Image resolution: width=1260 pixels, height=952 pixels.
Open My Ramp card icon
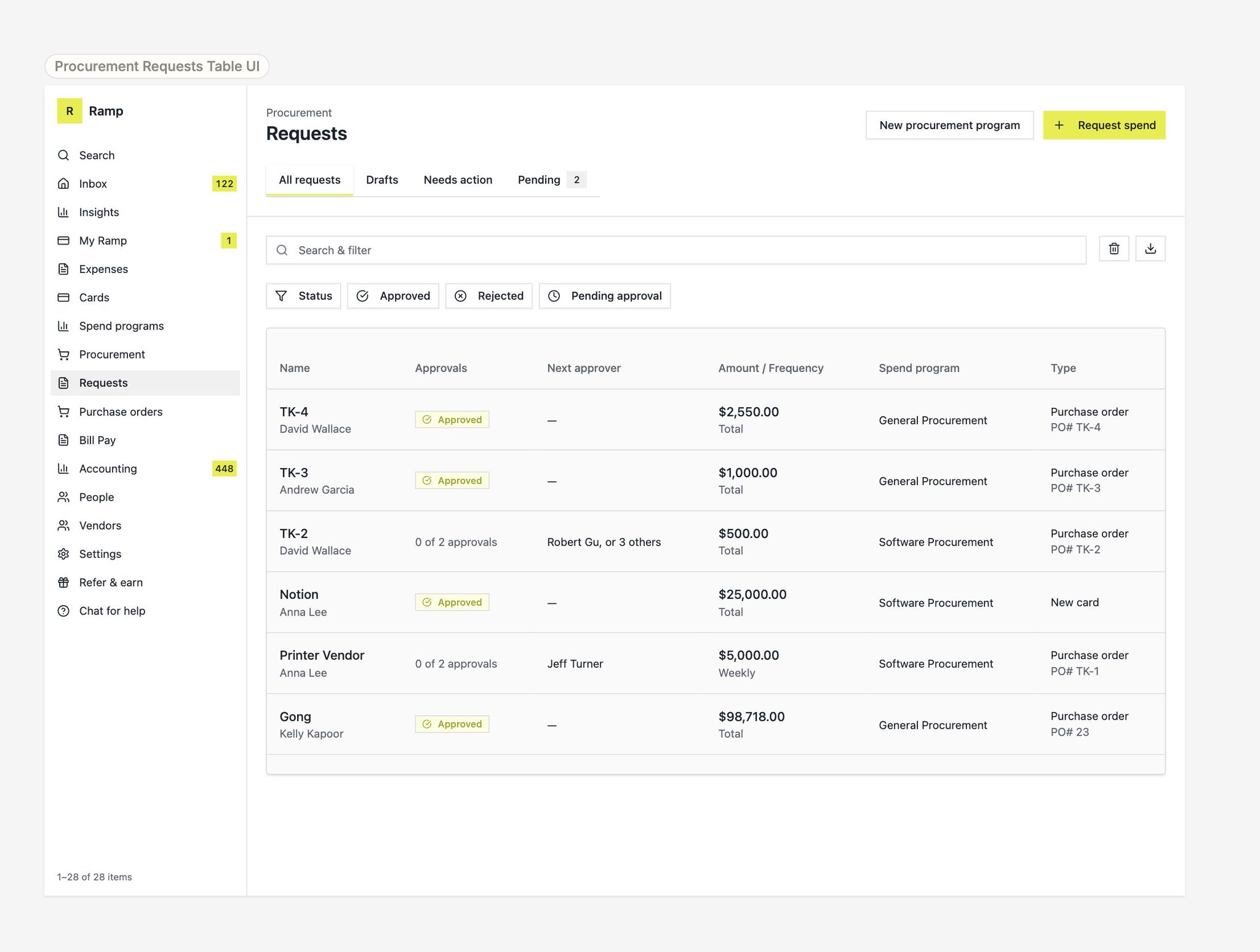pyautogui.click(x=63, y=240)
